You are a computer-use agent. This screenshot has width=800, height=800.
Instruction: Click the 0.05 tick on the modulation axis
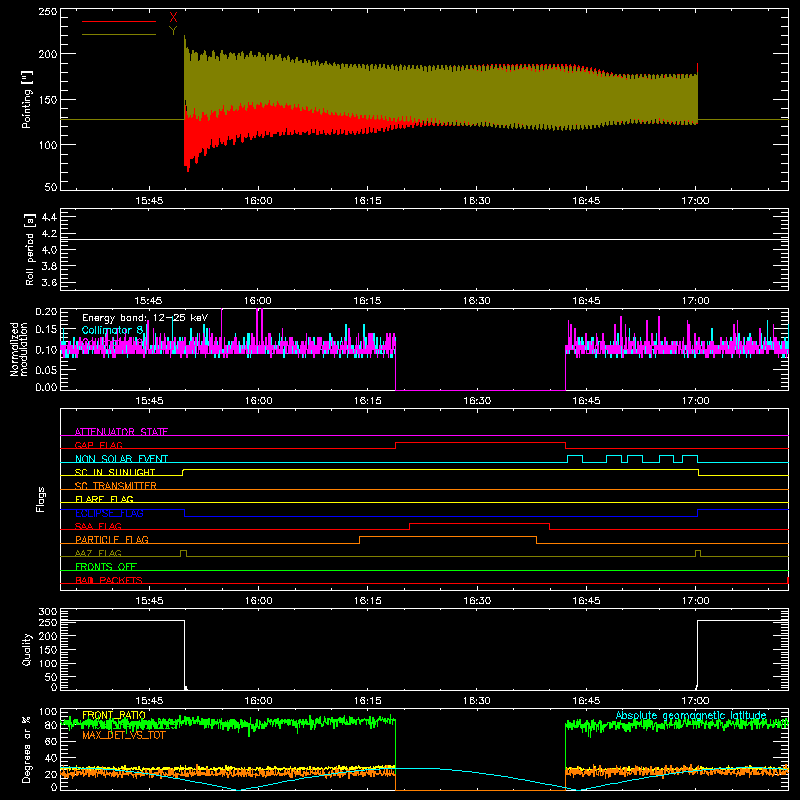46,369
